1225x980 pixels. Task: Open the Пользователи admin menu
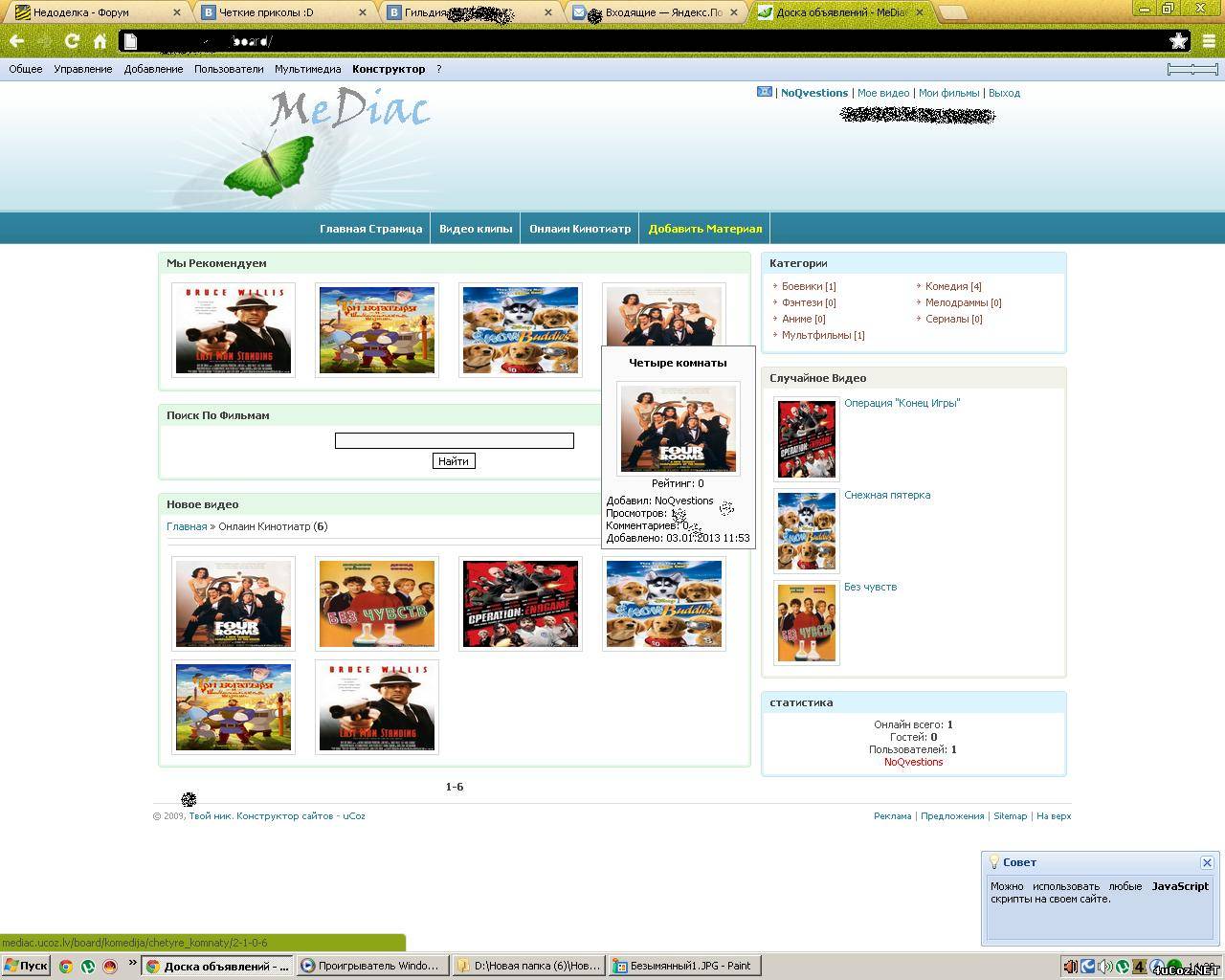(x=229, y=69)
